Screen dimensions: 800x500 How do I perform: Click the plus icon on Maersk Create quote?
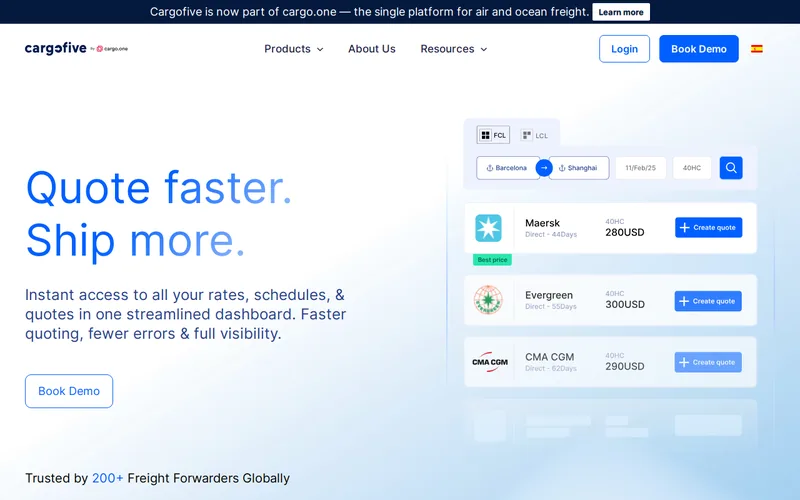(x=685, y=228)
